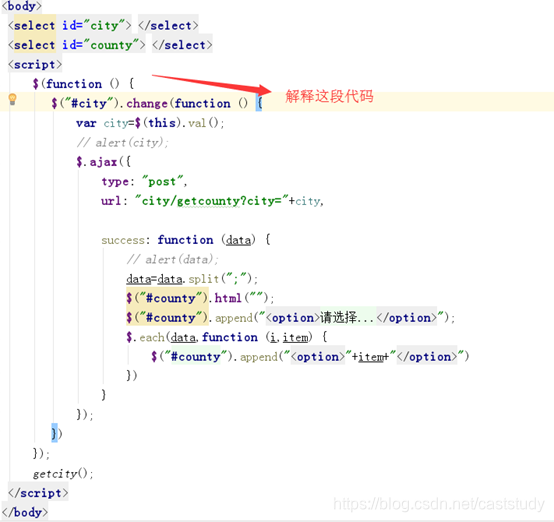Click the select tag with id city
The width and height of the screenshot is (554, 522).
pyautogui.click(x=70, y=25)
